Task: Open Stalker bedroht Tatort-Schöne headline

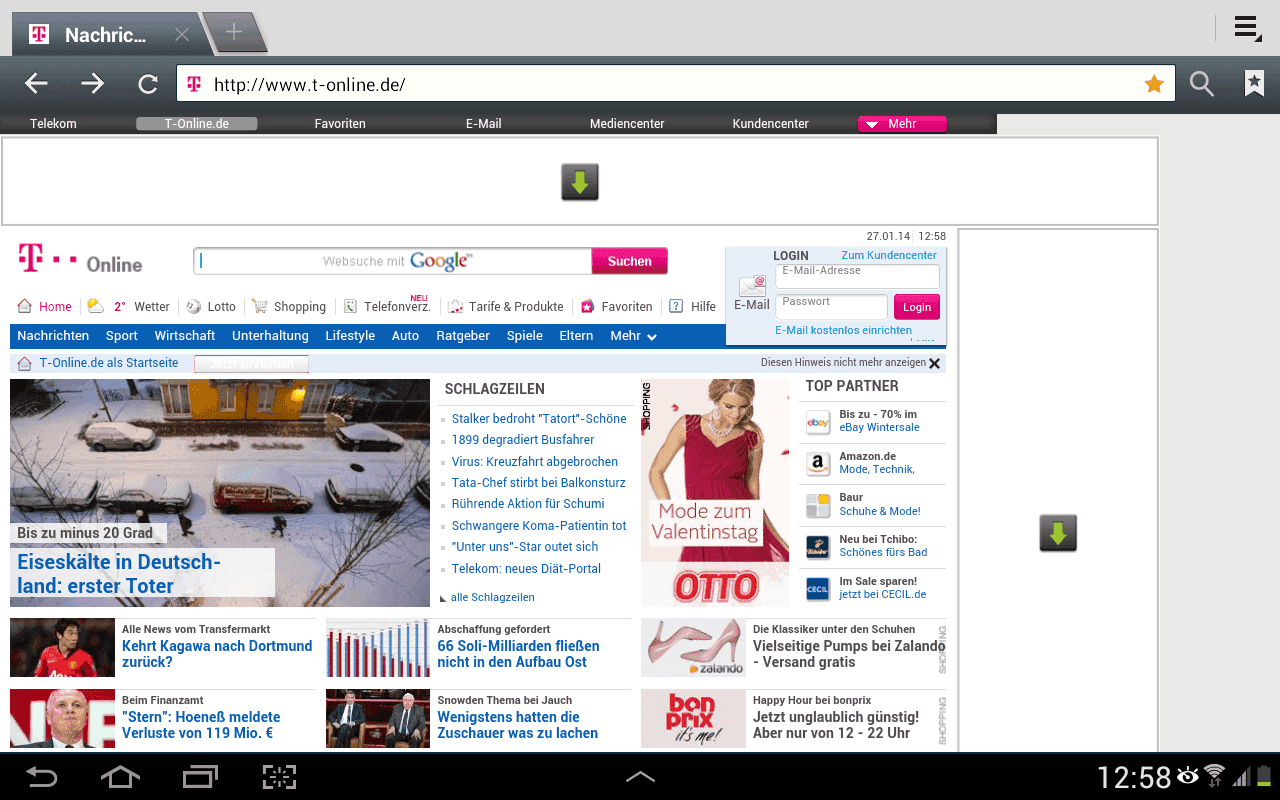Action: pyautogui.click(x=539, y=419)
